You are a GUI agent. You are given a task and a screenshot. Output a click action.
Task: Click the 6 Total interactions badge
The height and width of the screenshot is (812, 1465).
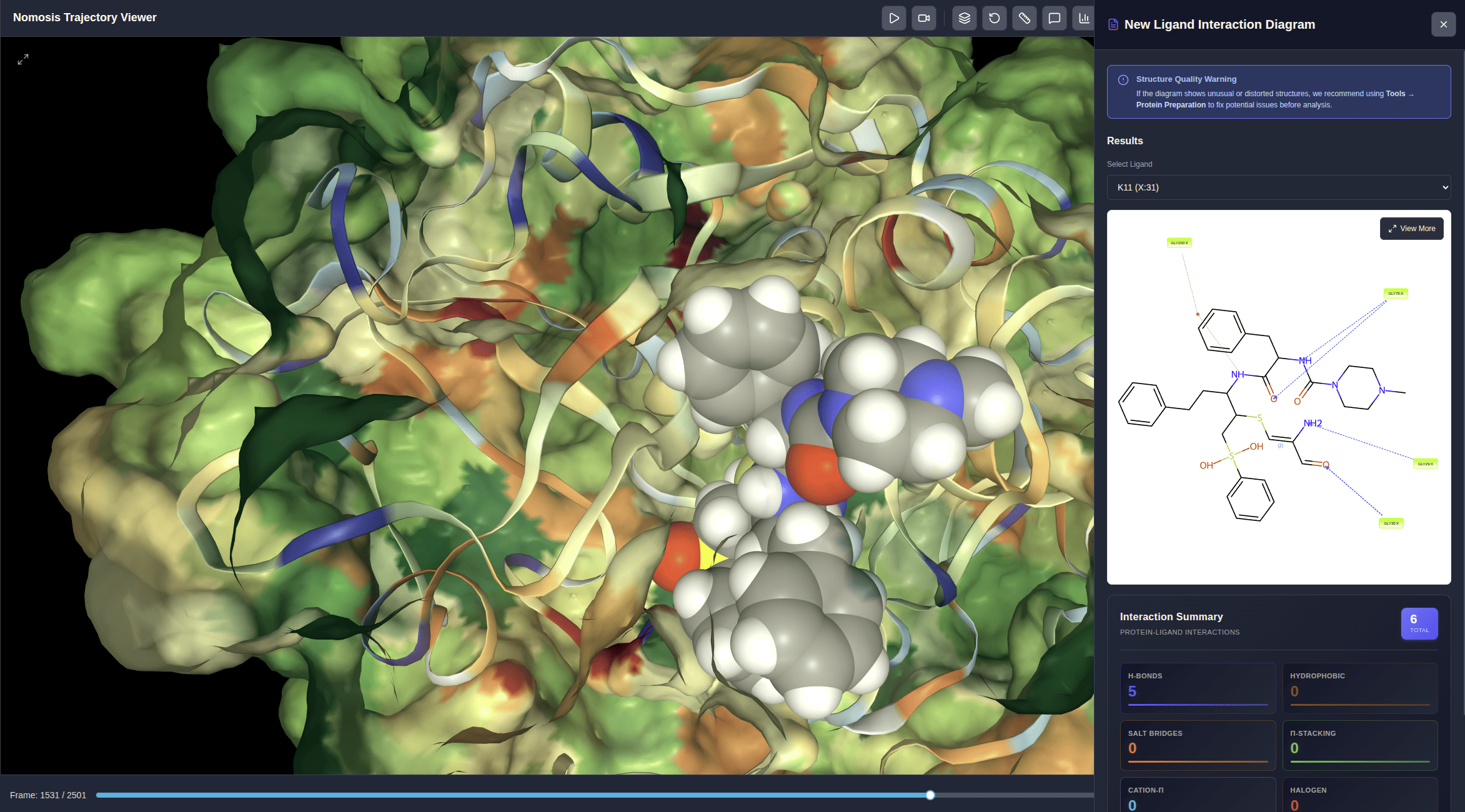coord(1419,623)
